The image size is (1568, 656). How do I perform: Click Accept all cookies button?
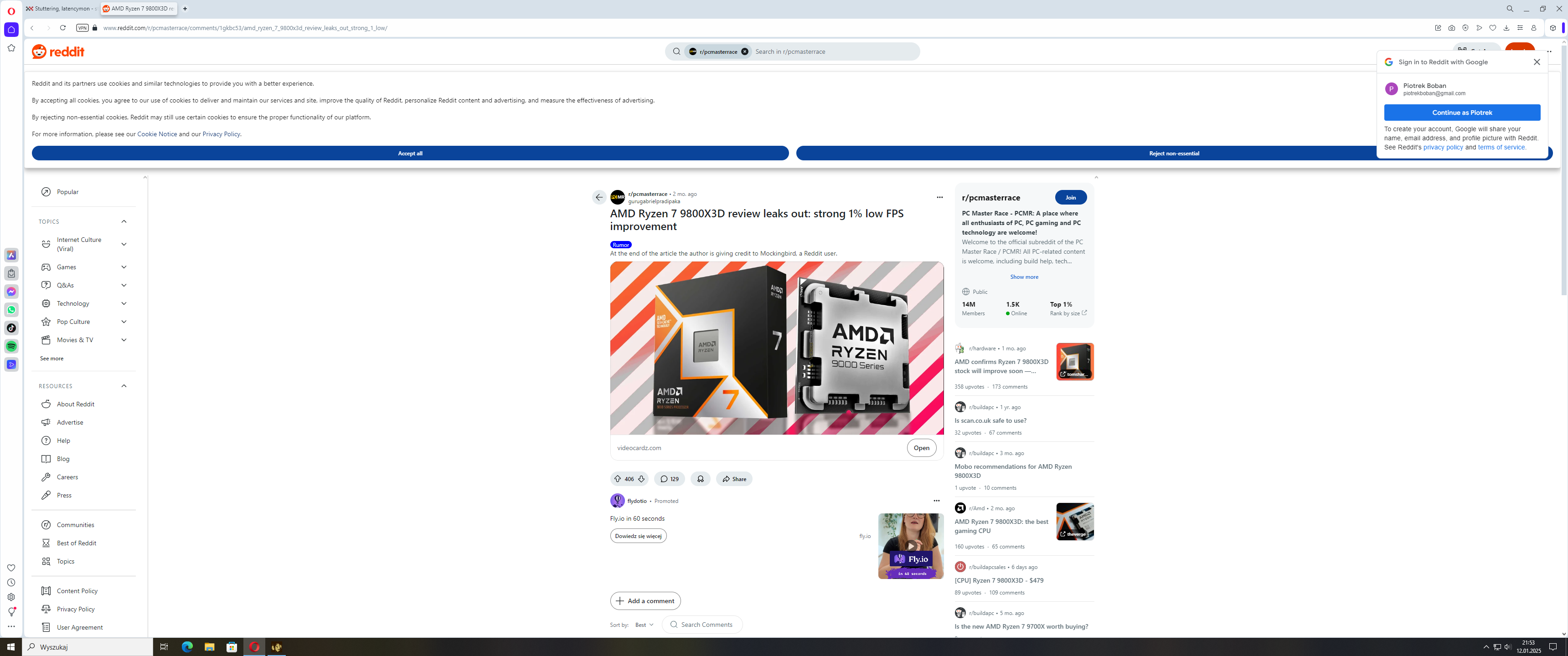410,154
